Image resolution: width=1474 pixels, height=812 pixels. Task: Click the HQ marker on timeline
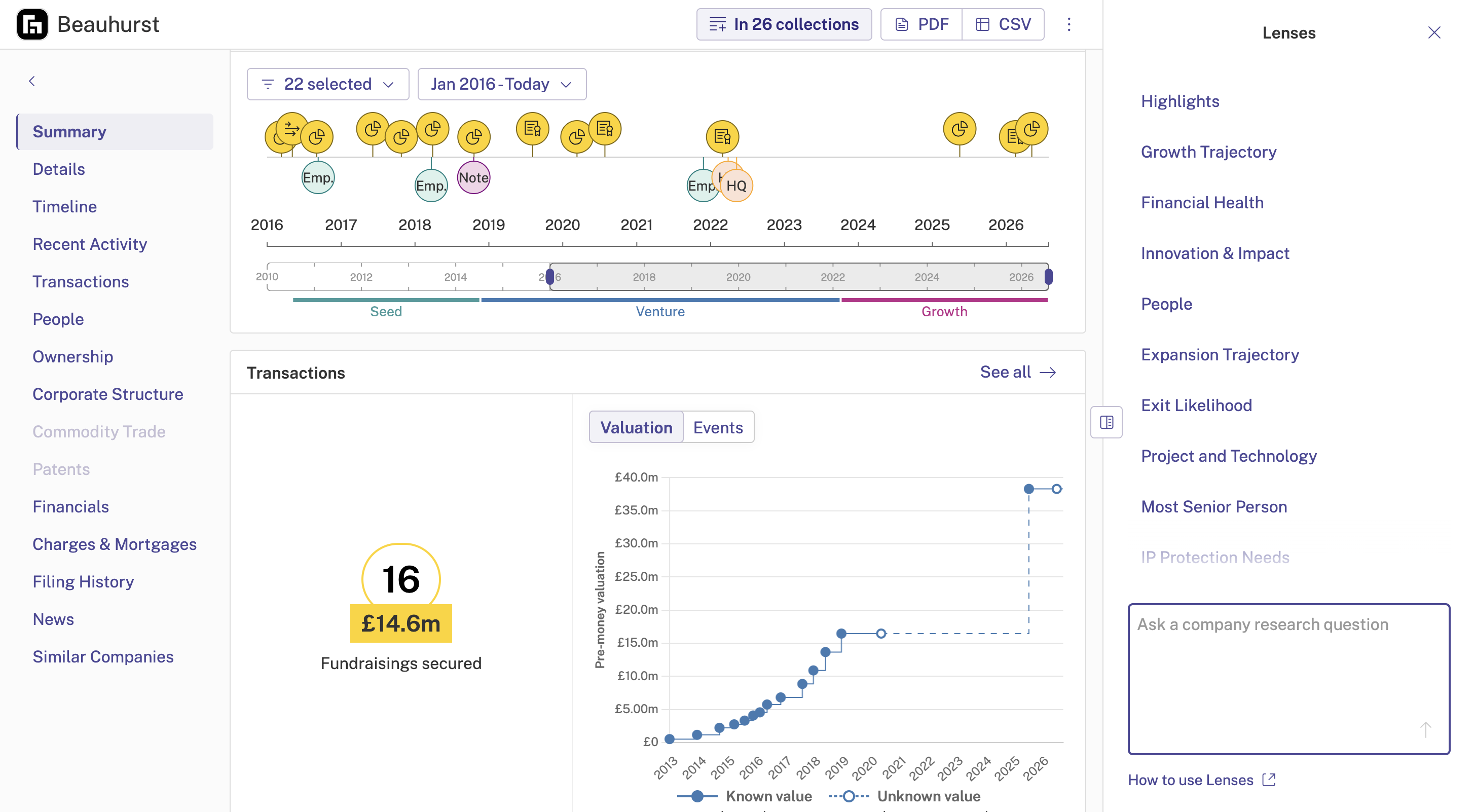[x=736, y=186]
